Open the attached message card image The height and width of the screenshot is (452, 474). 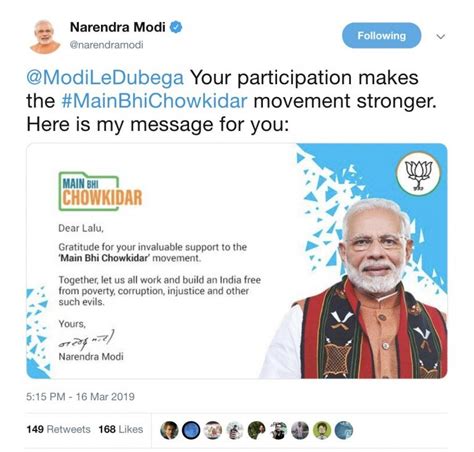[x=237, y=261]
